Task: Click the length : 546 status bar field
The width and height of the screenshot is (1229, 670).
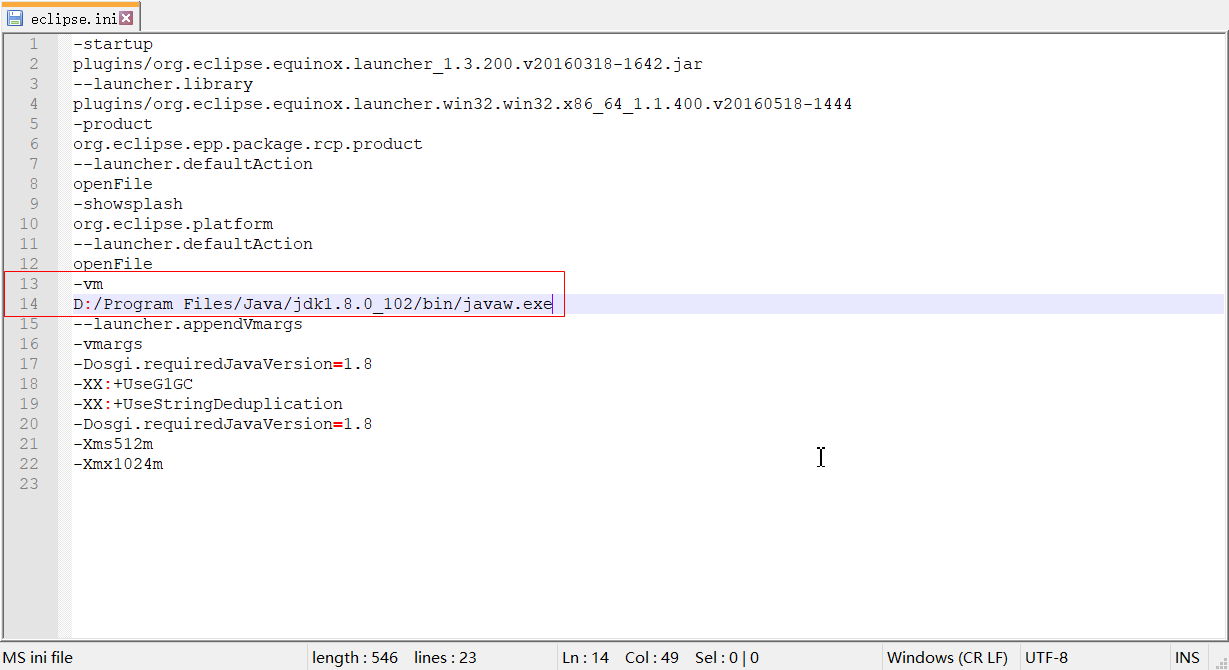Action: [x=355, y=658]
